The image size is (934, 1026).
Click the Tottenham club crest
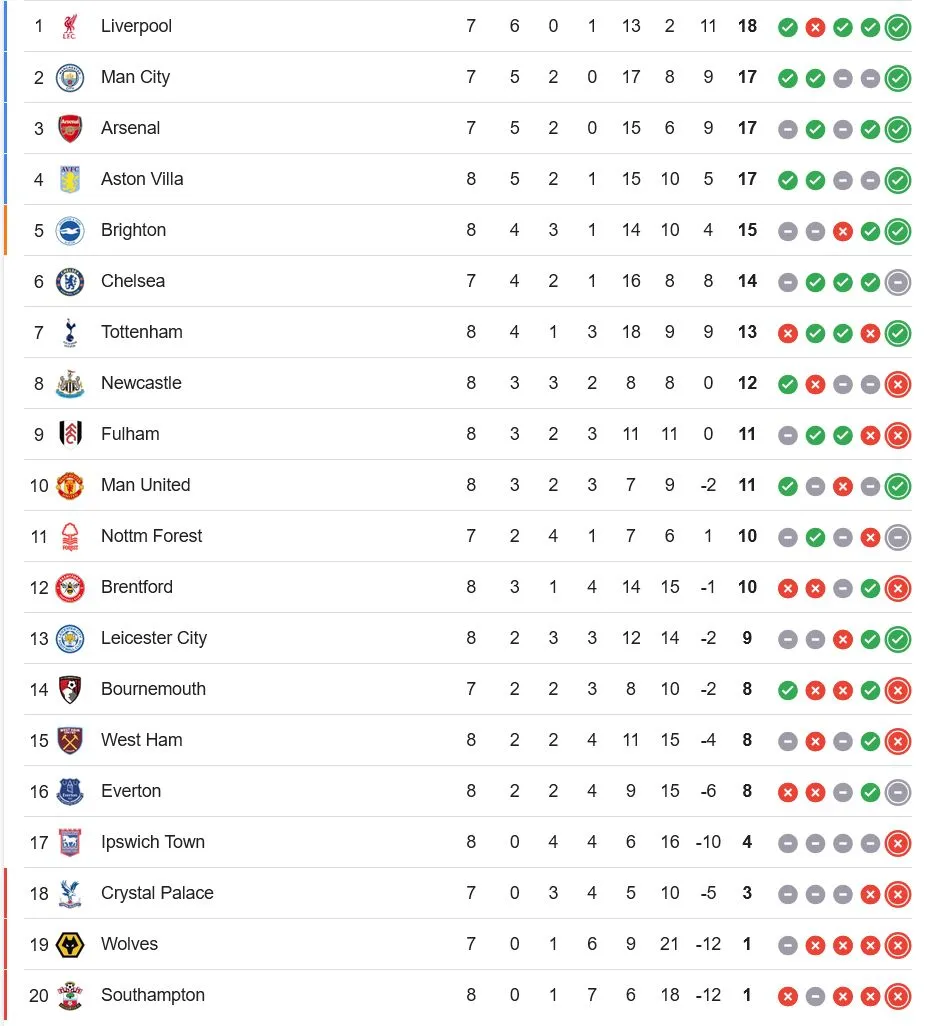point(68,332)
